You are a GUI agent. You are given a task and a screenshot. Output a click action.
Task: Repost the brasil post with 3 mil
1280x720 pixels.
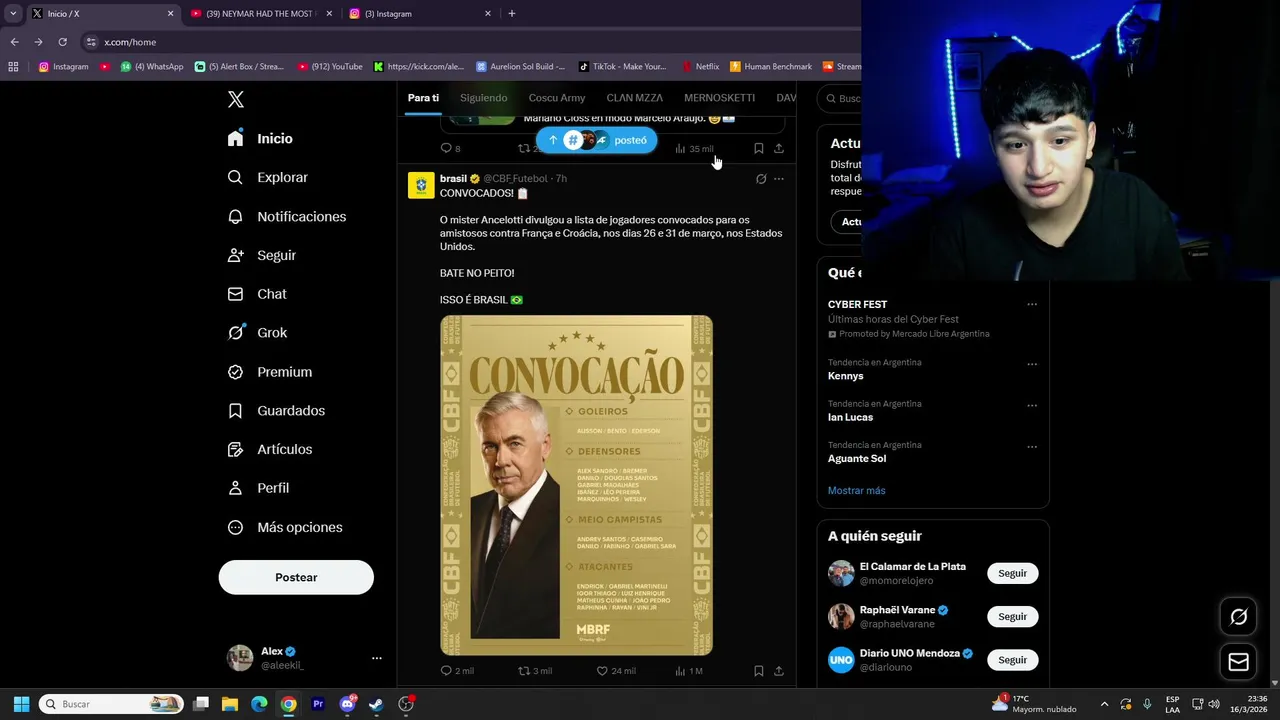(x=535, y=671)
